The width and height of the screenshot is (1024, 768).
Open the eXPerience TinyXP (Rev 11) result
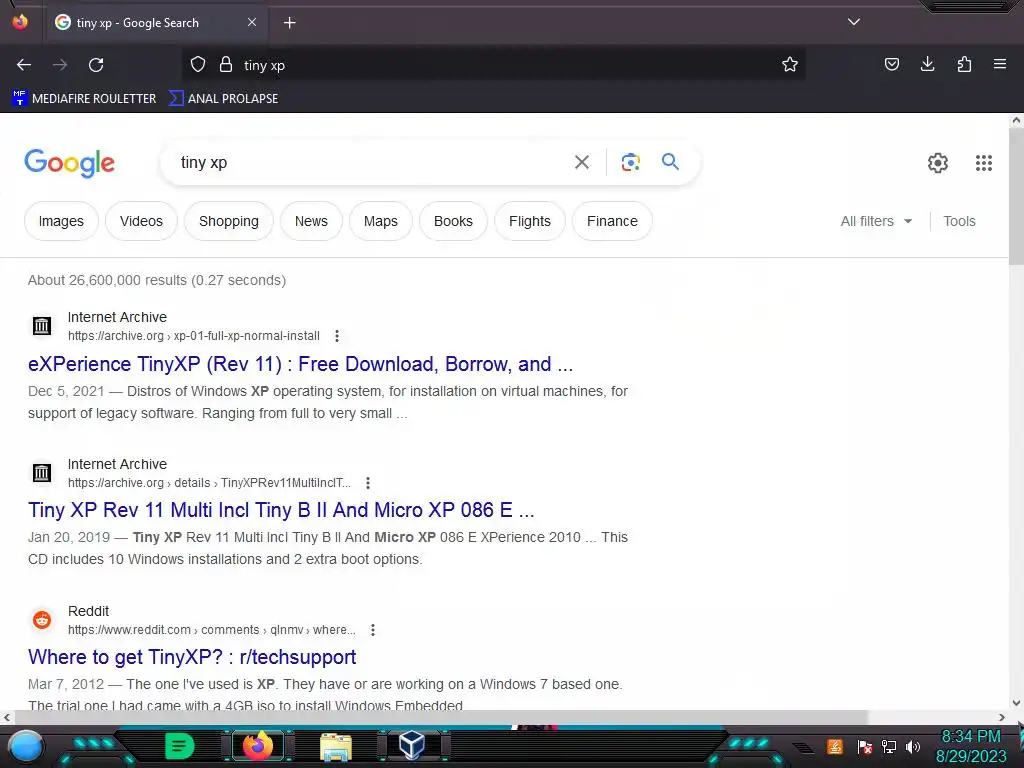coord(300,364)
